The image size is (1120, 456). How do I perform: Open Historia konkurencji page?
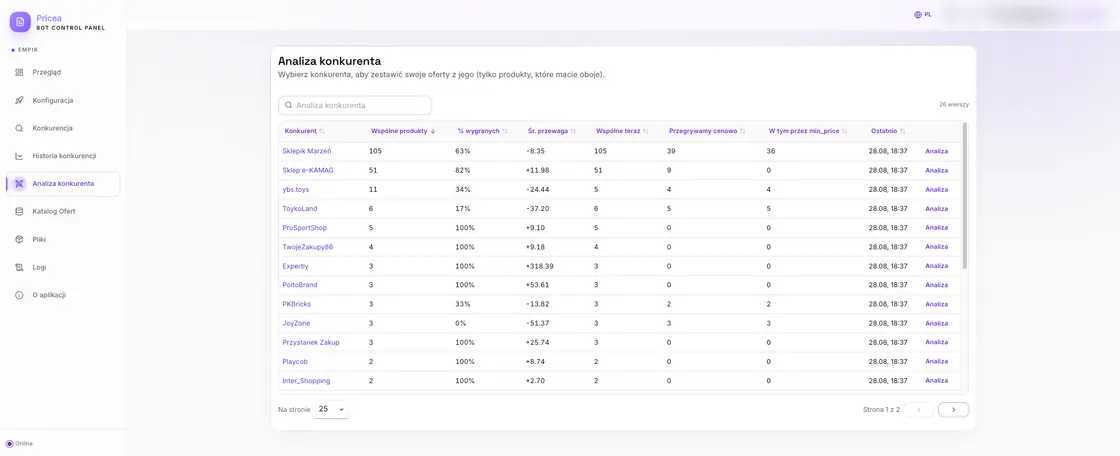pyautogui.click(x=63, y=156)
